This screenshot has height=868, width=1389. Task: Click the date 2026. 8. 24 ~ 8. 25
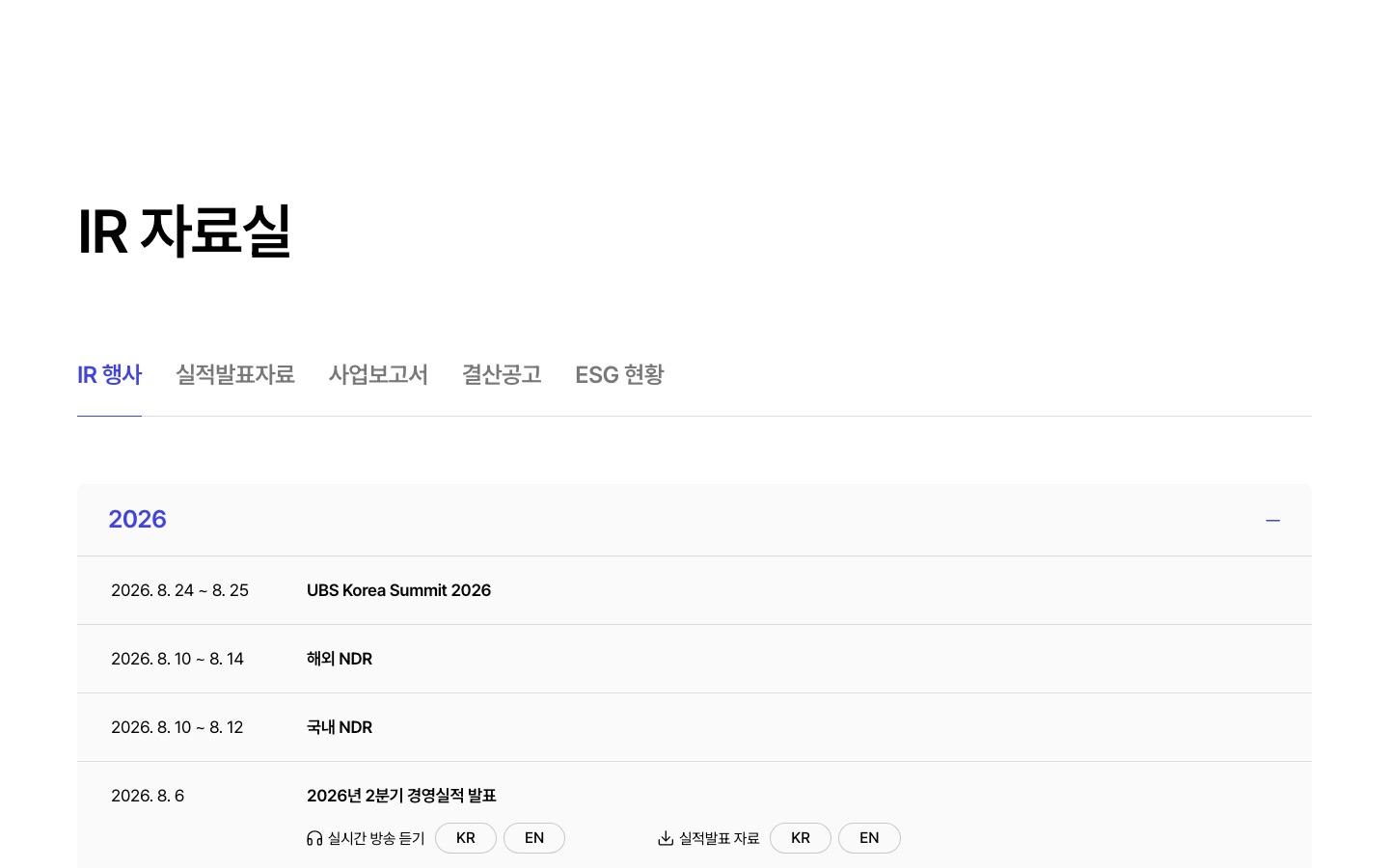click(x=179, y=590)
